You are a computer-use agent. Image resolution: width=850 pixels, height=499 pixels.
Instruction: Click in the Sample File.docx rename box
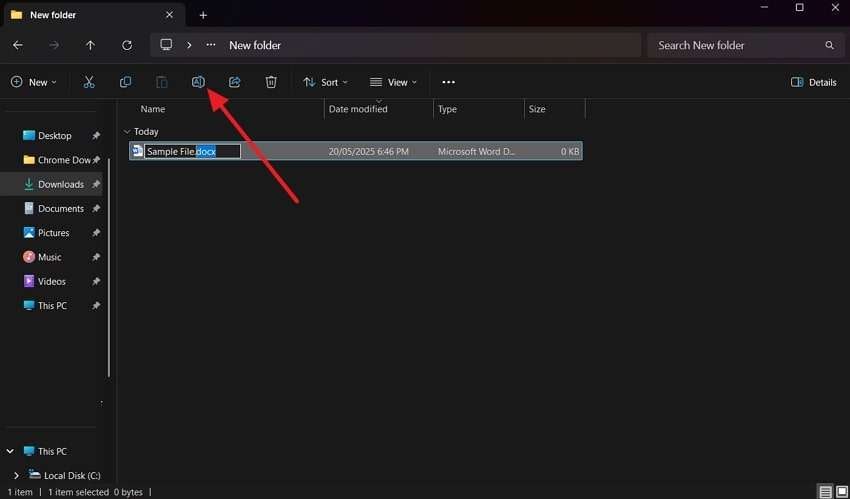click(192, 151)
